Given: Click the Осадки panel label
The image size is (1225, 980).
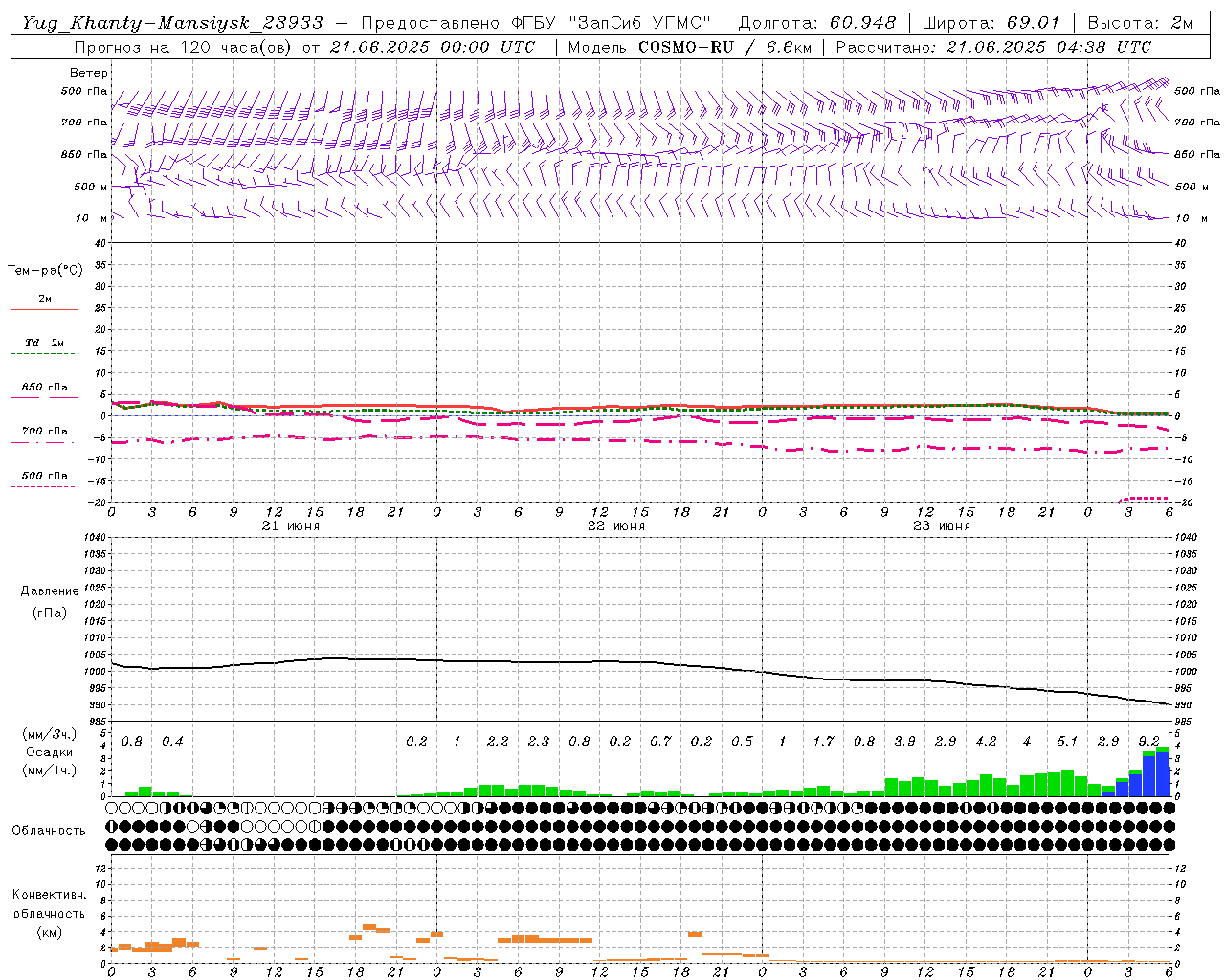Looking at the screenshot, I should tap(49, 752).
